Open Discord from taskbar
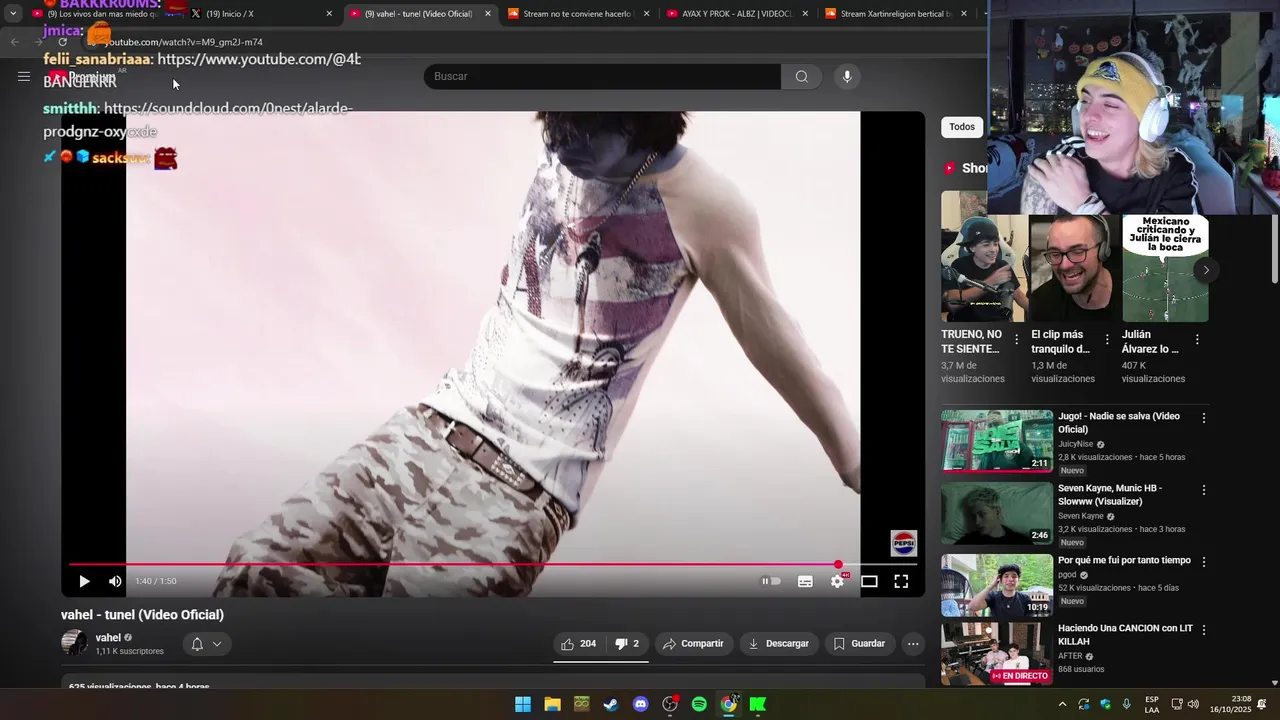The height and width of the screenshot is (720, 1280). [641, 704]
